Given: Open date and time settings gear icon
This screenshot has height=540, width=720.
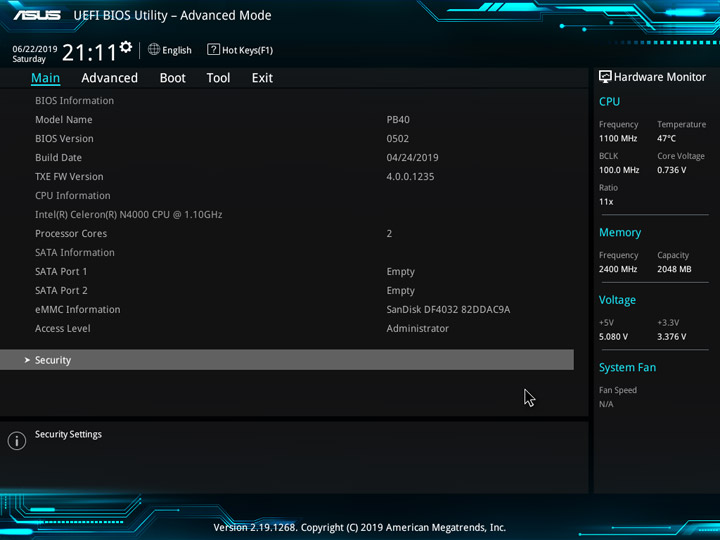Looking at the screenshot, I should tap(126, 47).
